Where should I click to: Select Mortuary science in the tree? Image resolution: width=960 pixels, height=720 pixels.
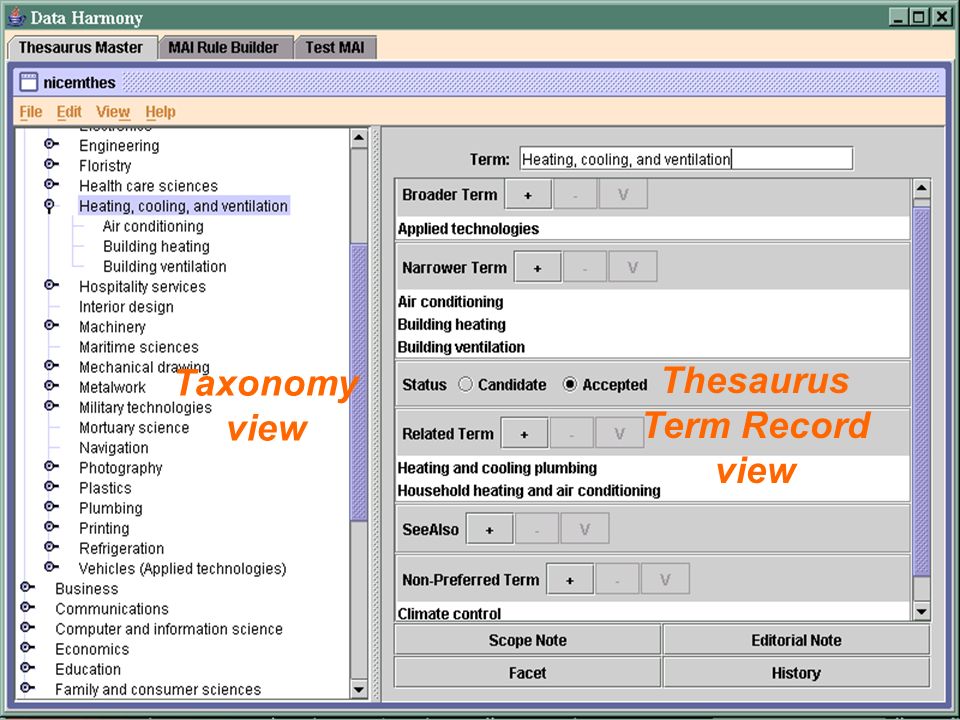(x=134, y=428)
